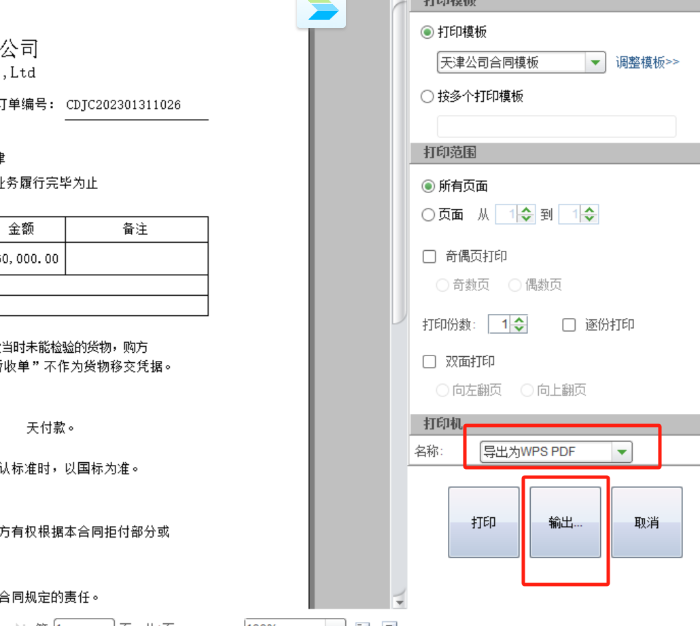Screen dimensions: 700x626
Task: Select the 所有页面 radio button
Action: click(x=428, y=186)
